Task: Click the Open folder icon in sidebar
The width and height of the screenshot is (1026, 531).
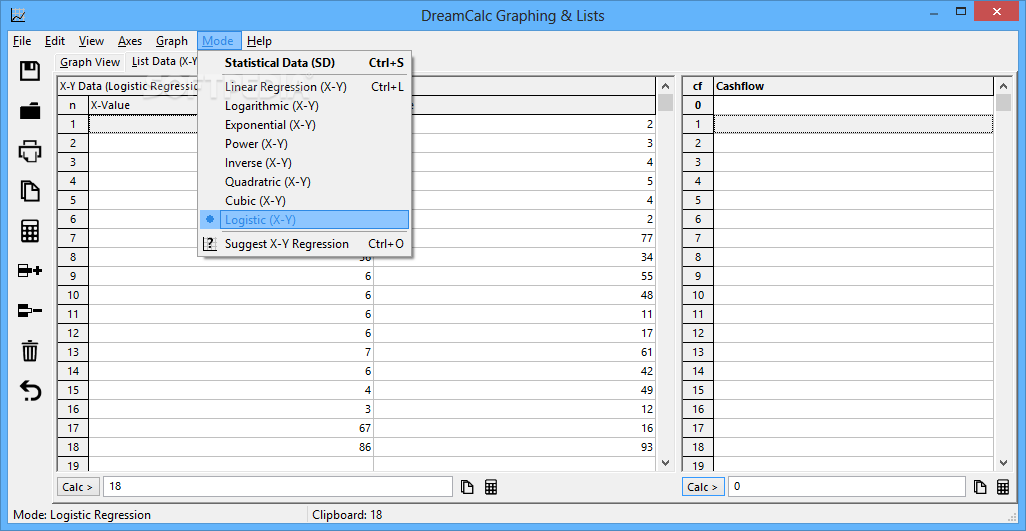Action: click(x=30, y=111)
